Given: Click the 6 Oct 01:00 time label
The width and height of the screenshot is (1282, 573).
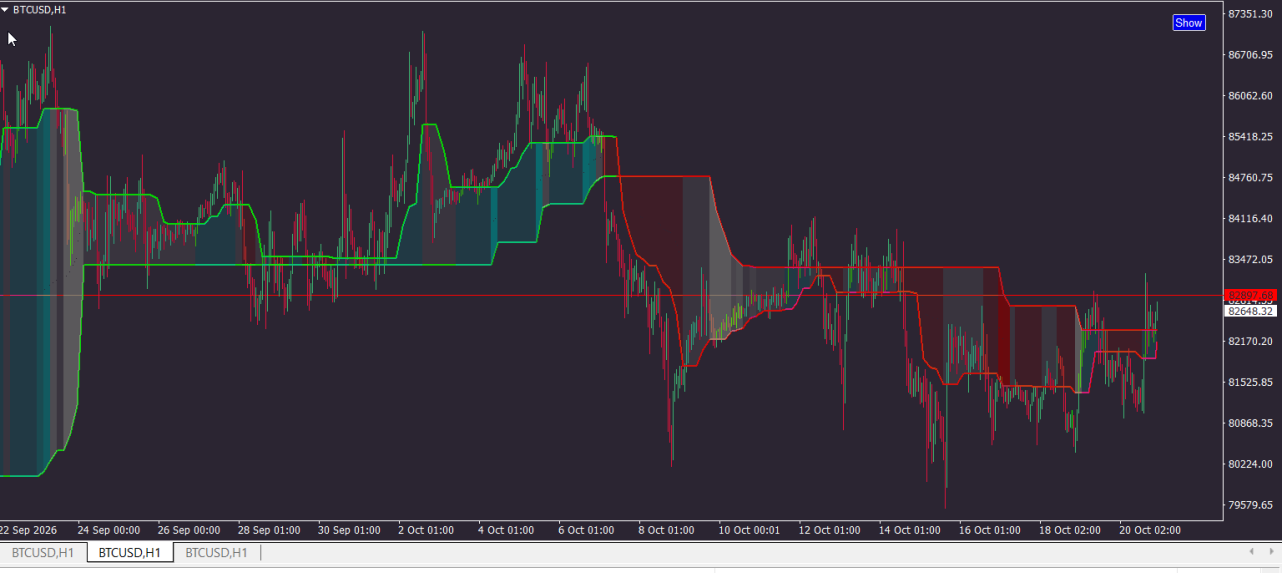Looking at the screenshot, I should click(x=586, y=530).
